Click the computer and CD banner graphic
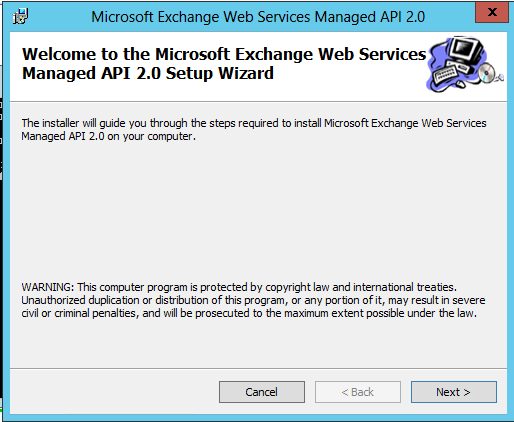514x422 pixels. (465, 64)
